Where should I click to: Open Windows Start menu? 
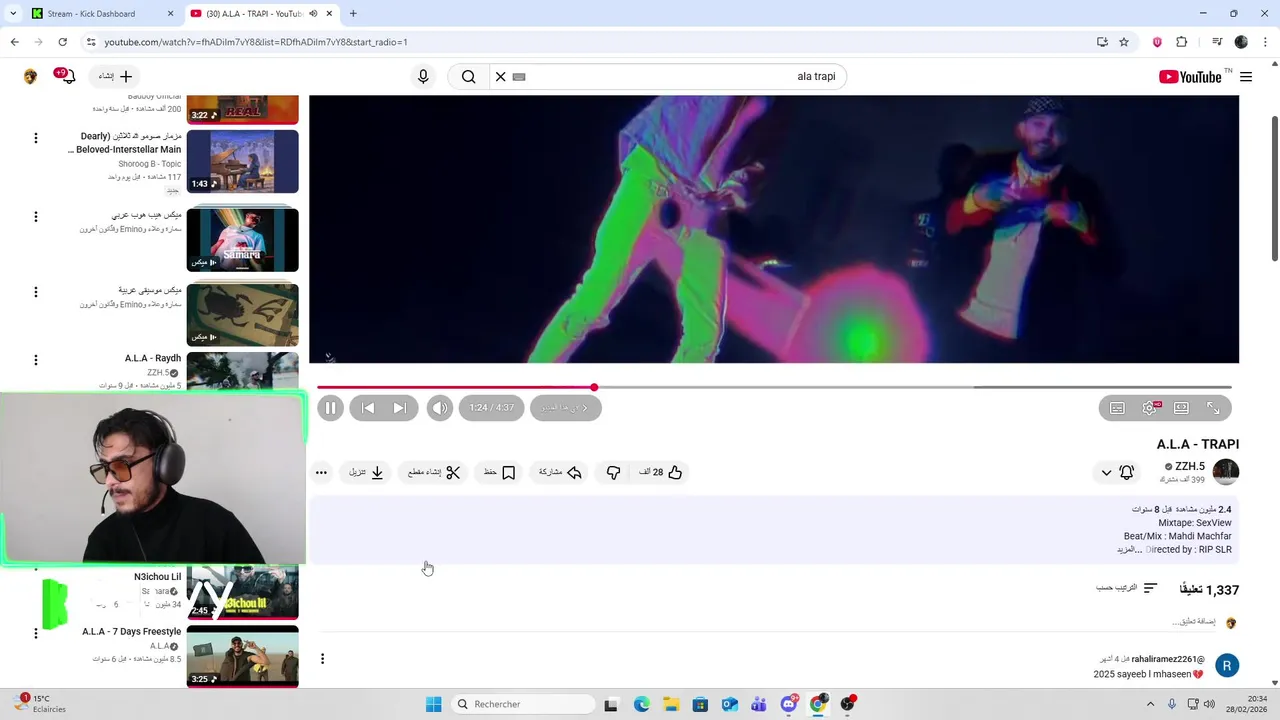tap(433, 704)
